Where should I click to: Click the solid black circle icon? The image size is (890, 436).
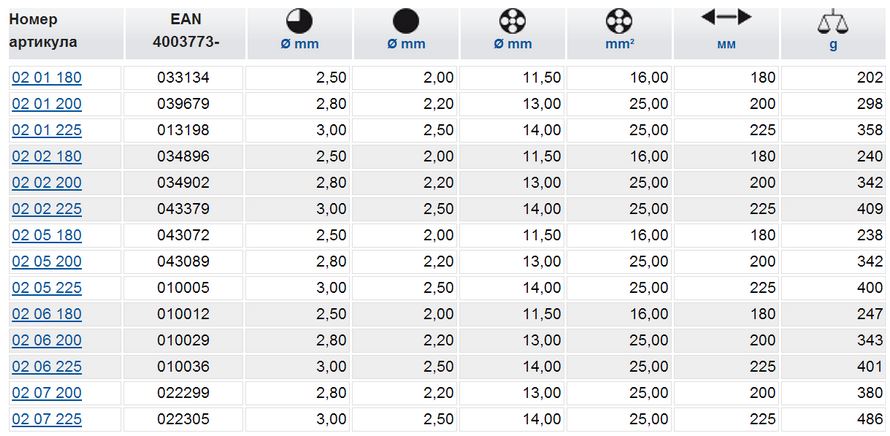pos(405,20)
